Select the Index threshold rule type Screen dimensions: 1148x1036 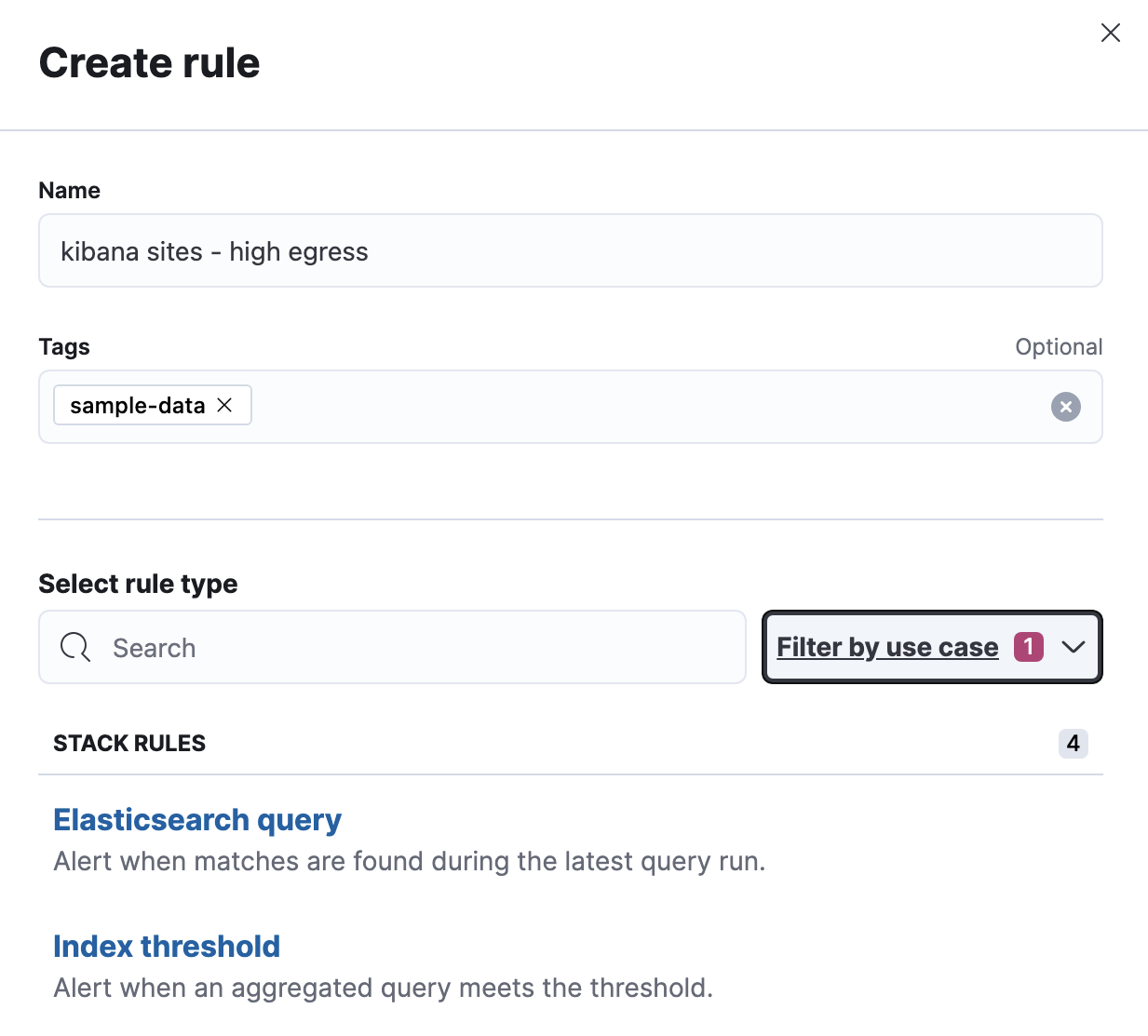(x=167, y=946)
